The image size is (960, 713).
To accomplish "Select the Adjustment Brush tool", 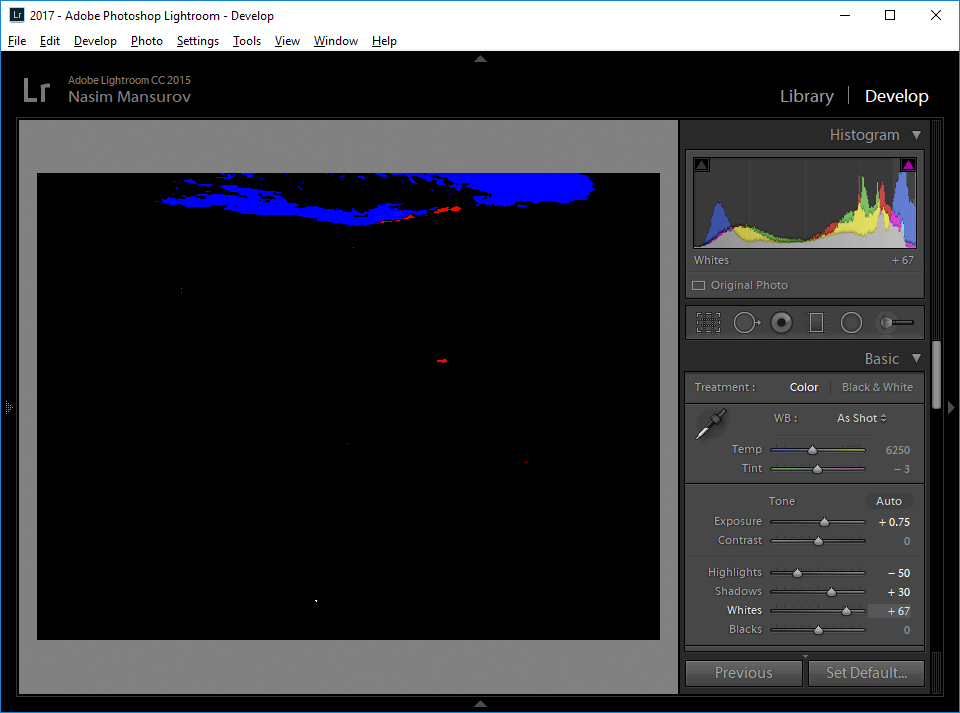I will tap(894, 323).
